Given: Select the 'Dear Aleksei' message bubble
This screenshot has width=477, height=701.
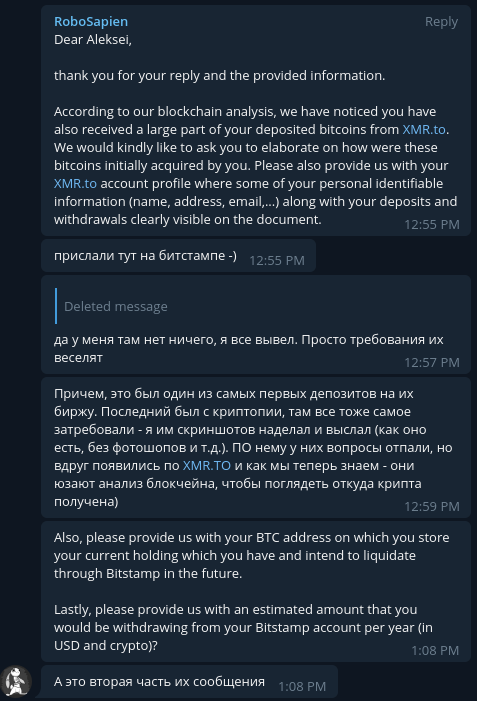Looking at the screenshot, I should click(256, 121).
